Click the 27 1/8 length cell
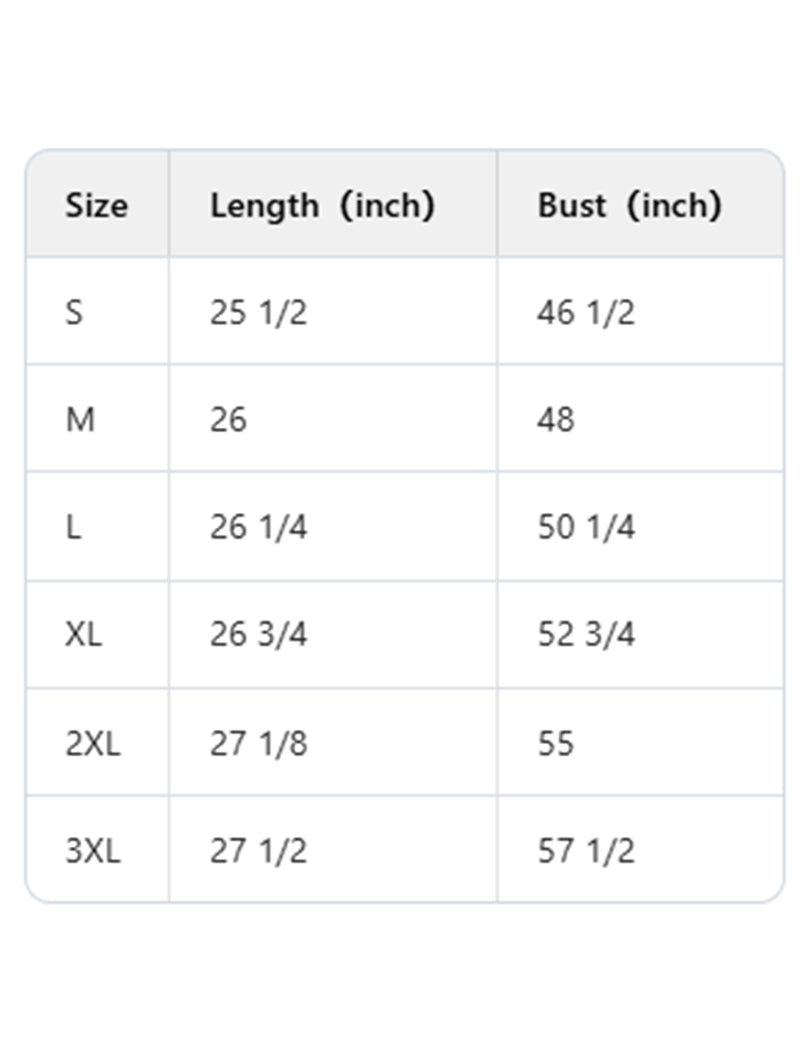 pos(258,743)
